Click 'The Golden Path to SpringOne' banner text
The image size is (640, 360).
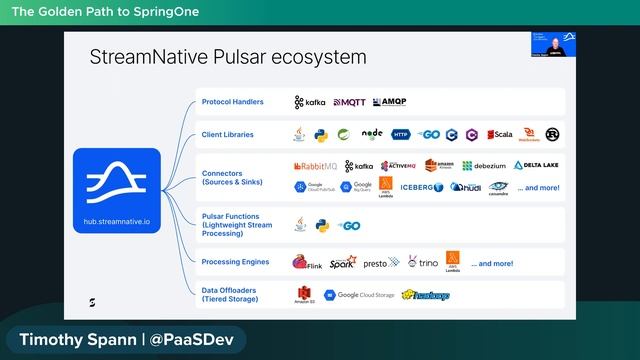pyautogui.click(x=105, y=11)
